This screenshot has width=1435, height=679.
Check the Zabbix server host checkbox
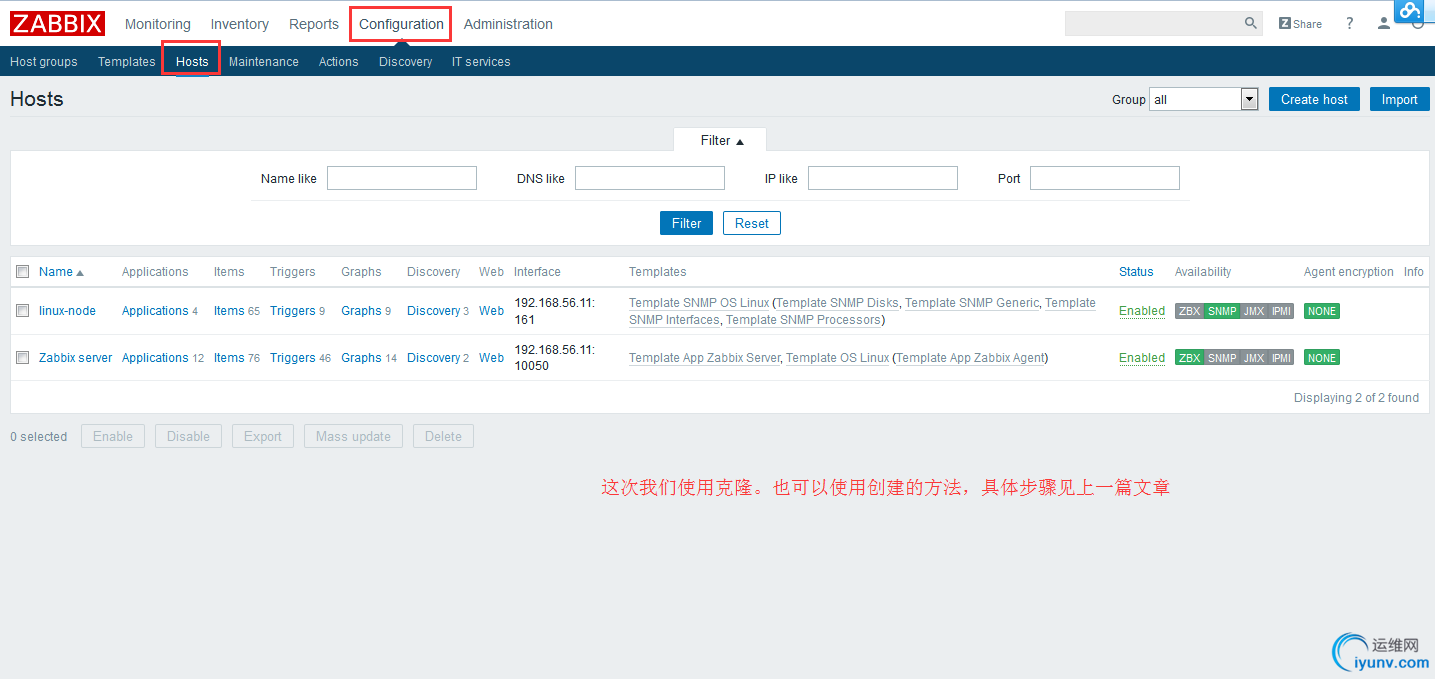[x=23, y=358]
